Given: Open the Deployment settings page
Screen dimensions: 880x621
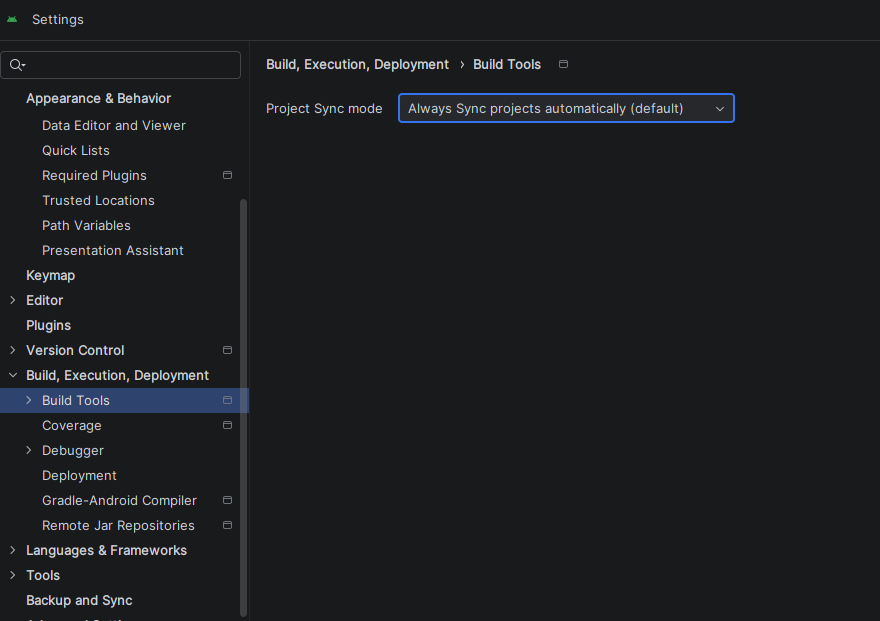Looking at the screenshot, I should 79,475.
